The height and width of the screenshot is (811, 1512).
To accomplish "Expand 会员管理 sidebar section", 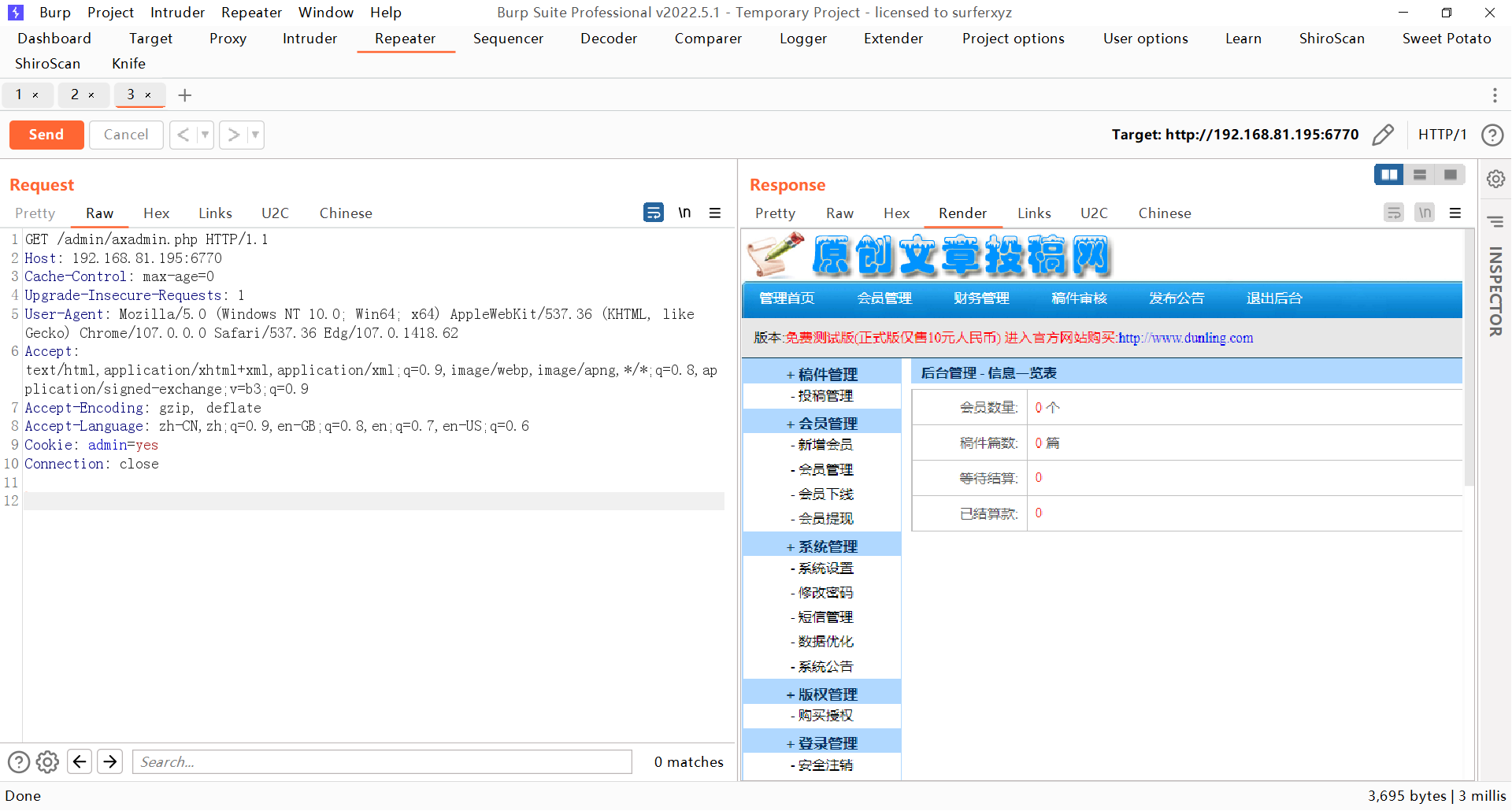I will 821,423.
